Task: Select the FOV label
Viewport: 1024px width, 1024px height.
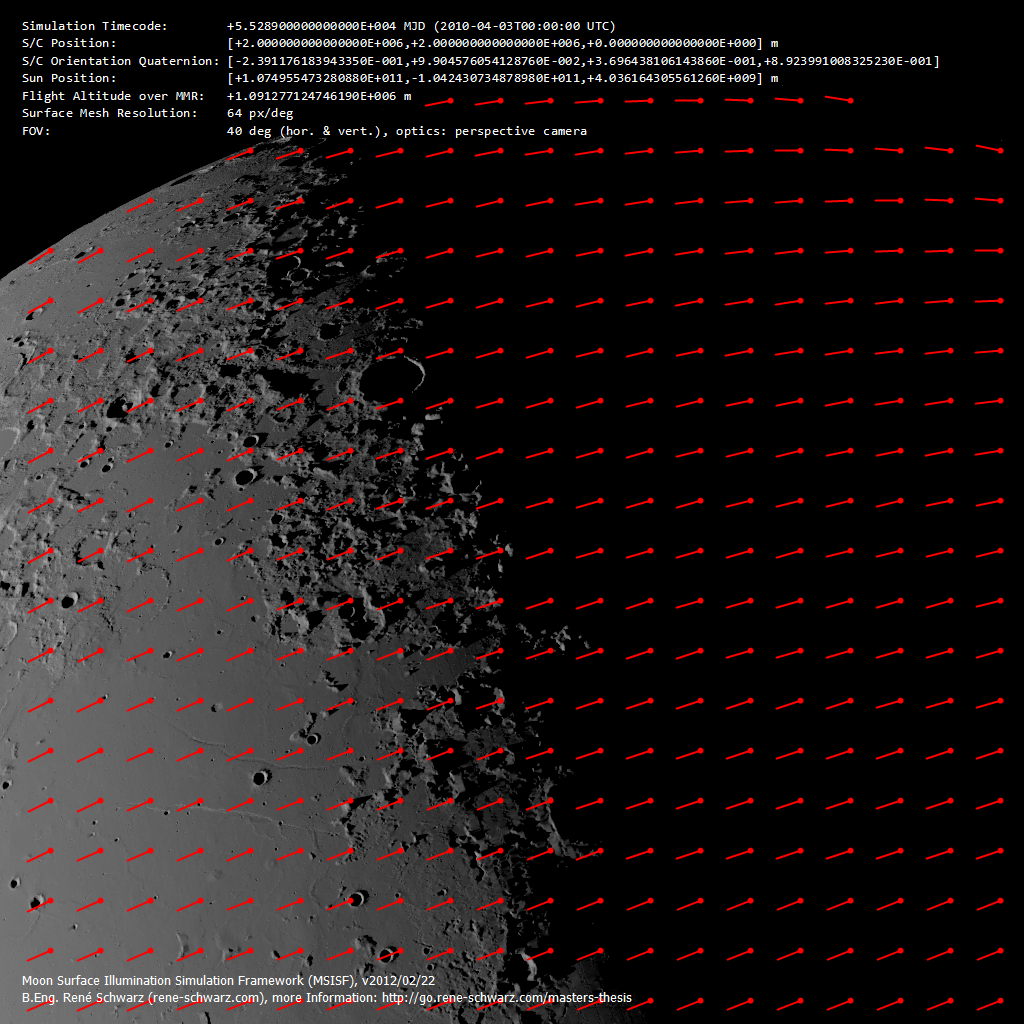Action: (35, 131)
